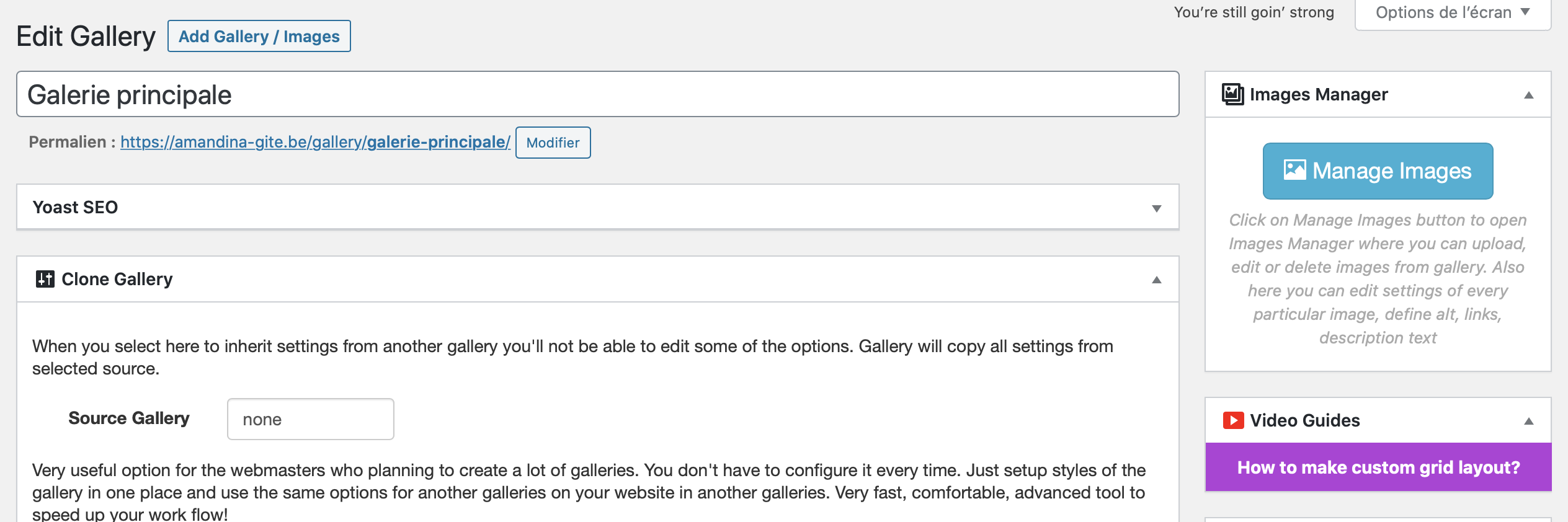
Task: Open the Source Gallery none dropdown
Action: (310, 419)
